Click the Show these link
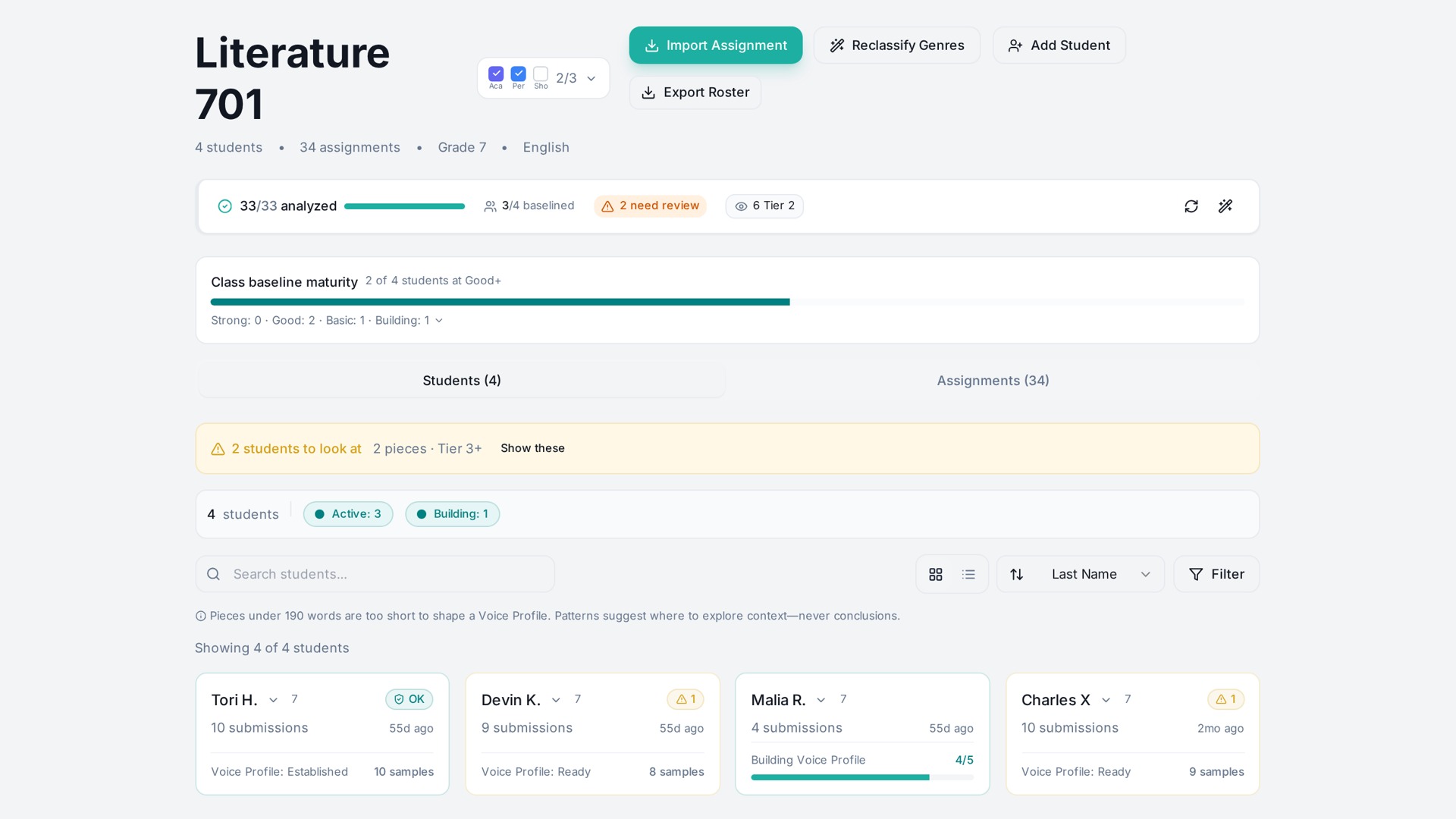Image resolution: width=1456 pixels, height=819 pixels. (x=532, y=448)
